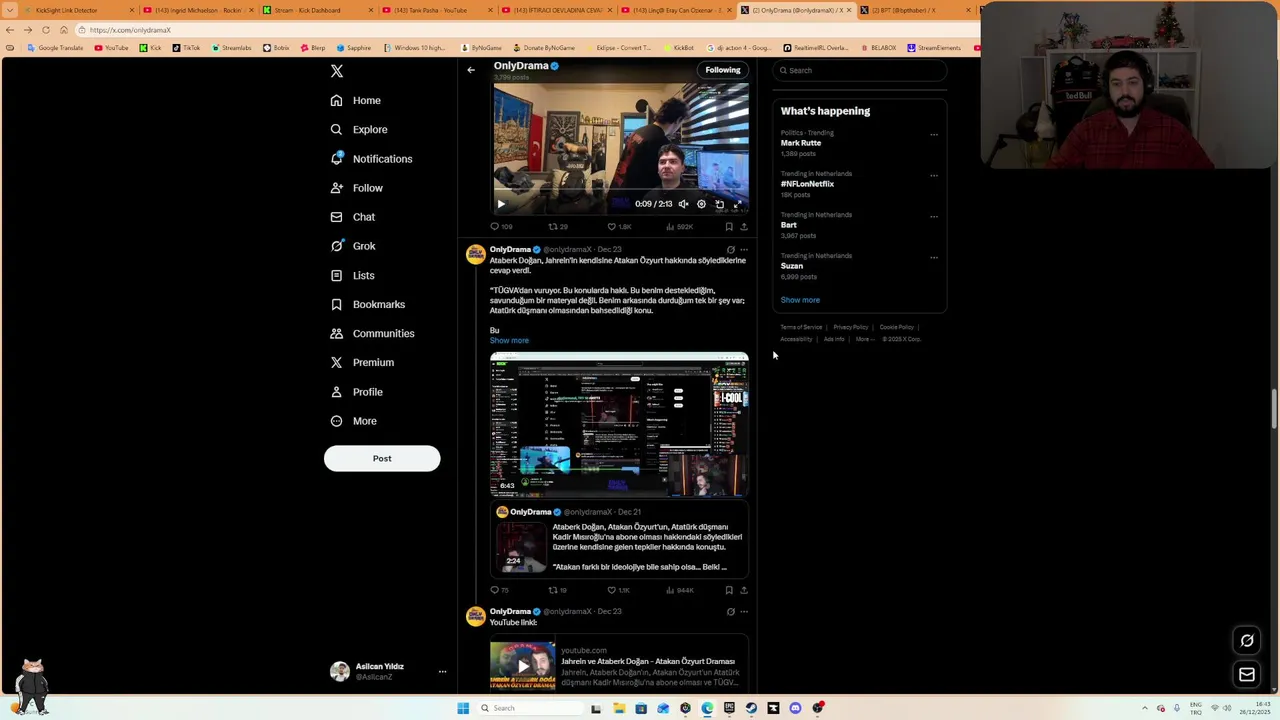Open the More menu in sidebar
Screen dimensions: 1280x720
pyautogui.click(x=354, y=421)
